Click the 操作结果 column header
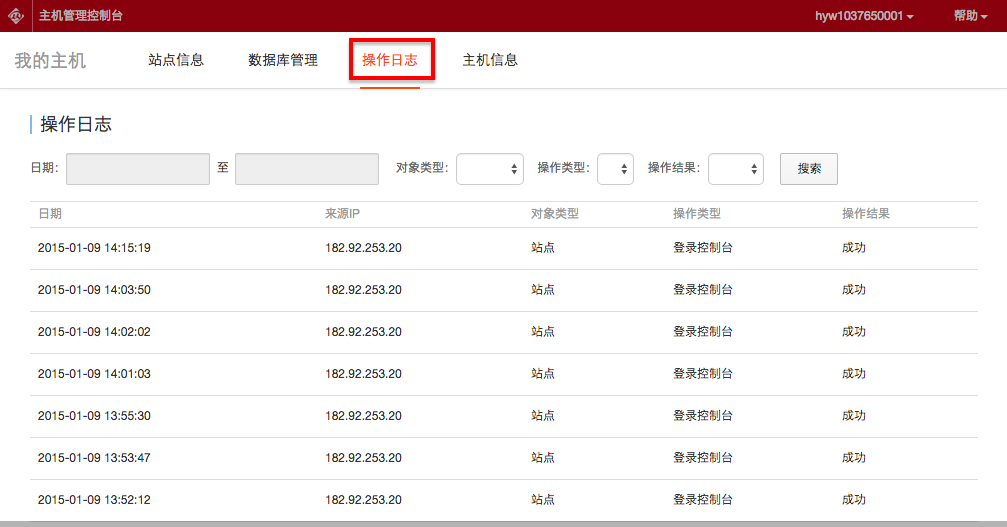 pos(866,214)
